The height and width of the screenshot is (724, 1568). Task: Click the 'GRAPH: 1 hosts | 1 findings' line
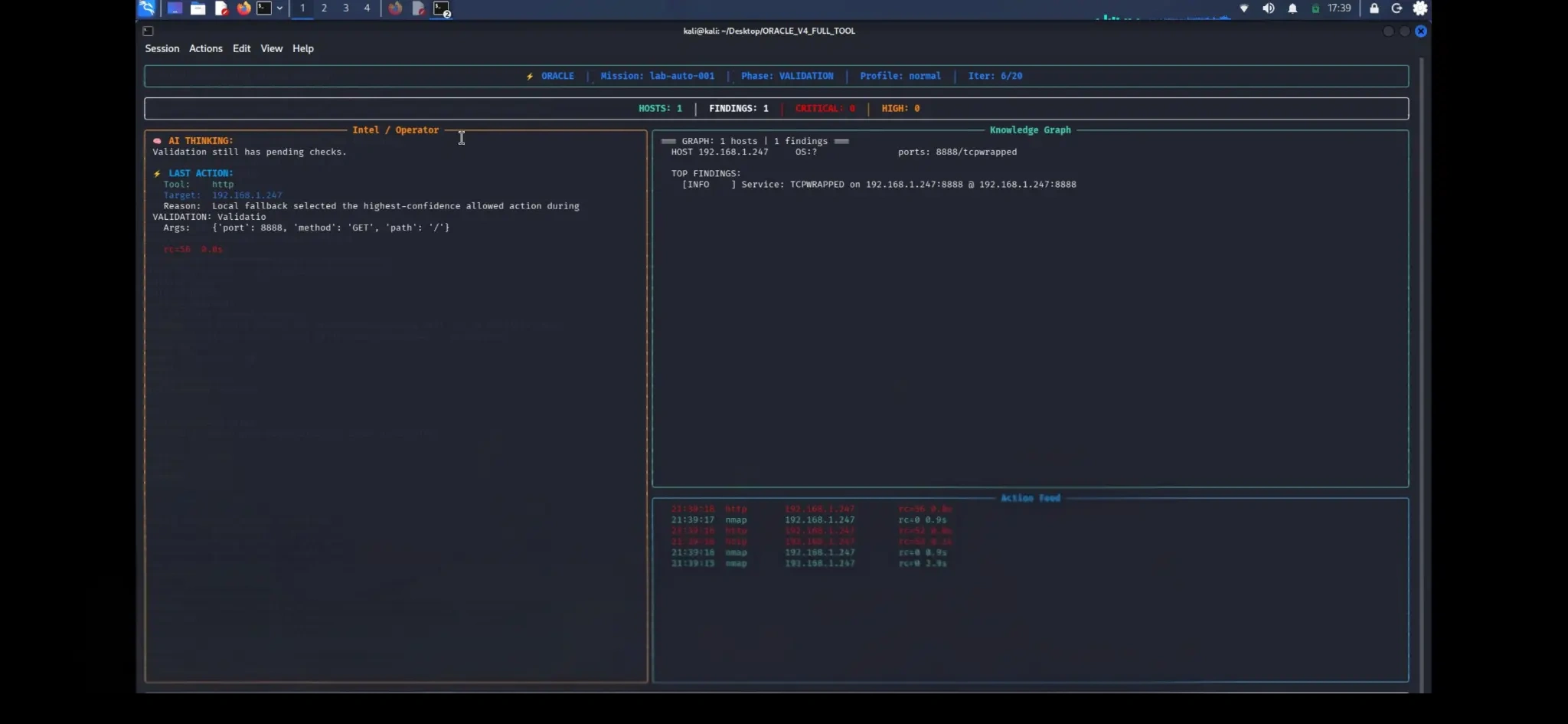[x=755, y=141]
